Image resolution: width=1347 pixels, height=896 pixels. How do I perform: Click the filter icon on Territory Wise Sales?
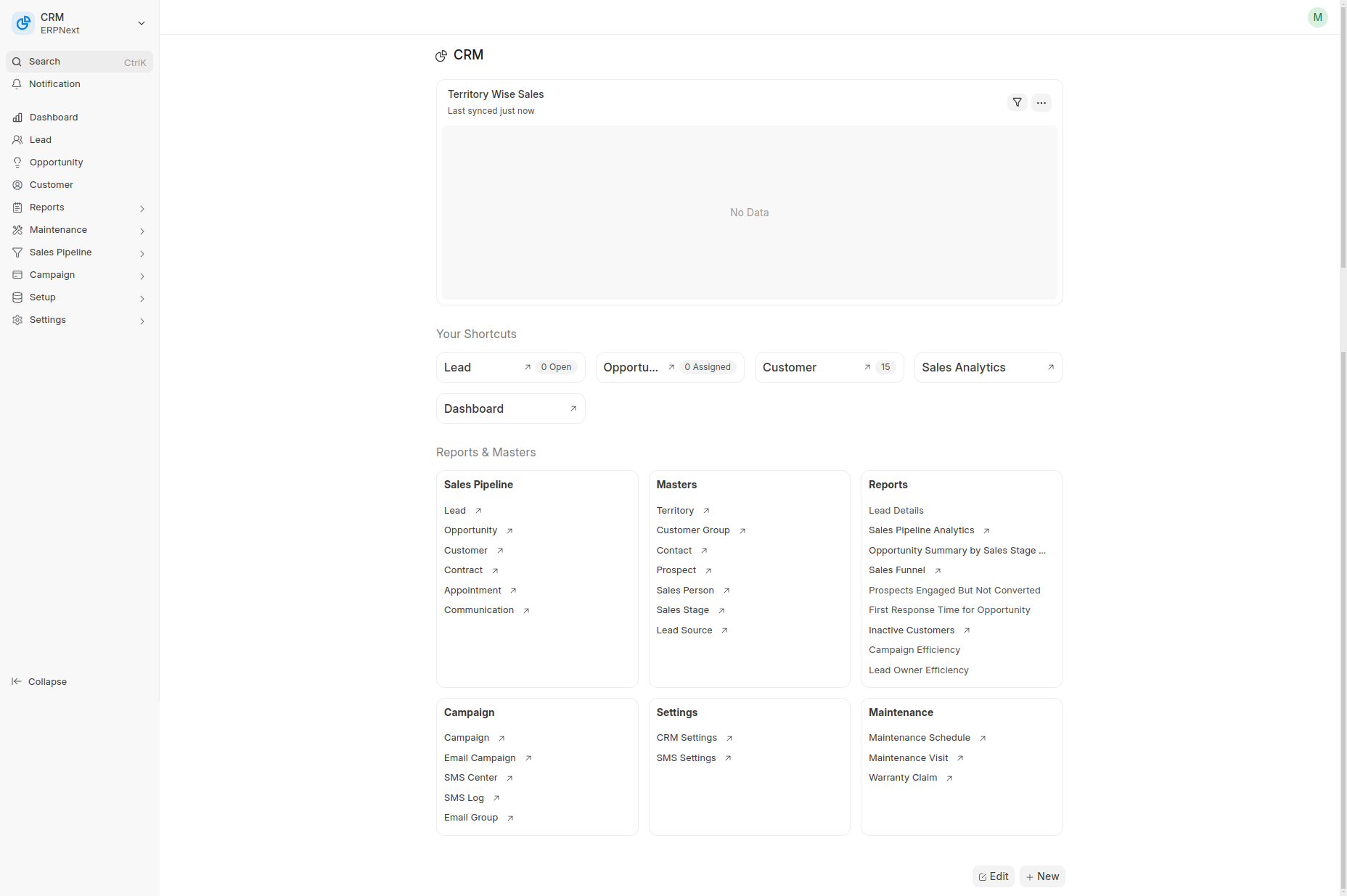point(1017,102)
